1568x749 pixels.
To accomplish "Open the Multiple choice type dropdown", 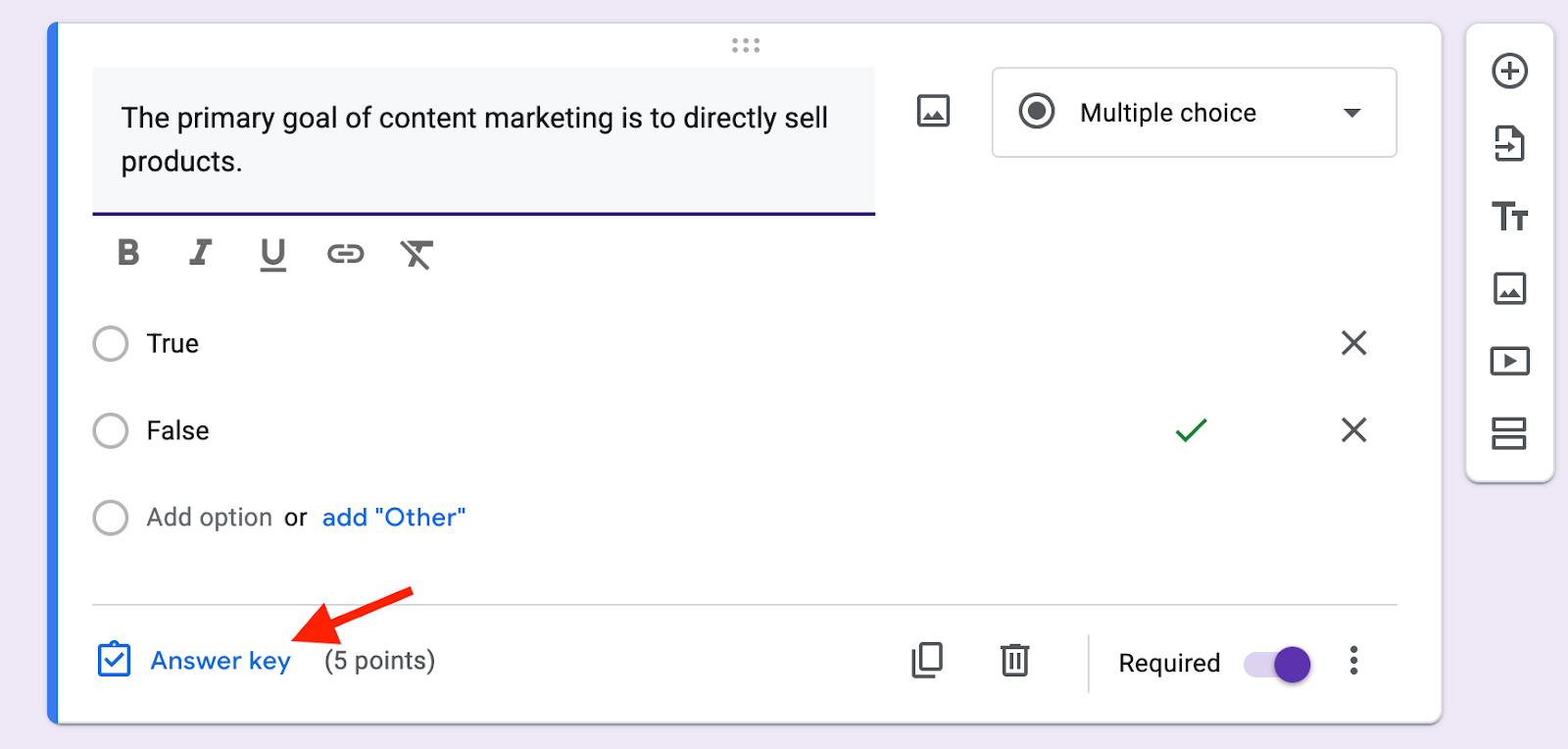I will point(1194,113).
